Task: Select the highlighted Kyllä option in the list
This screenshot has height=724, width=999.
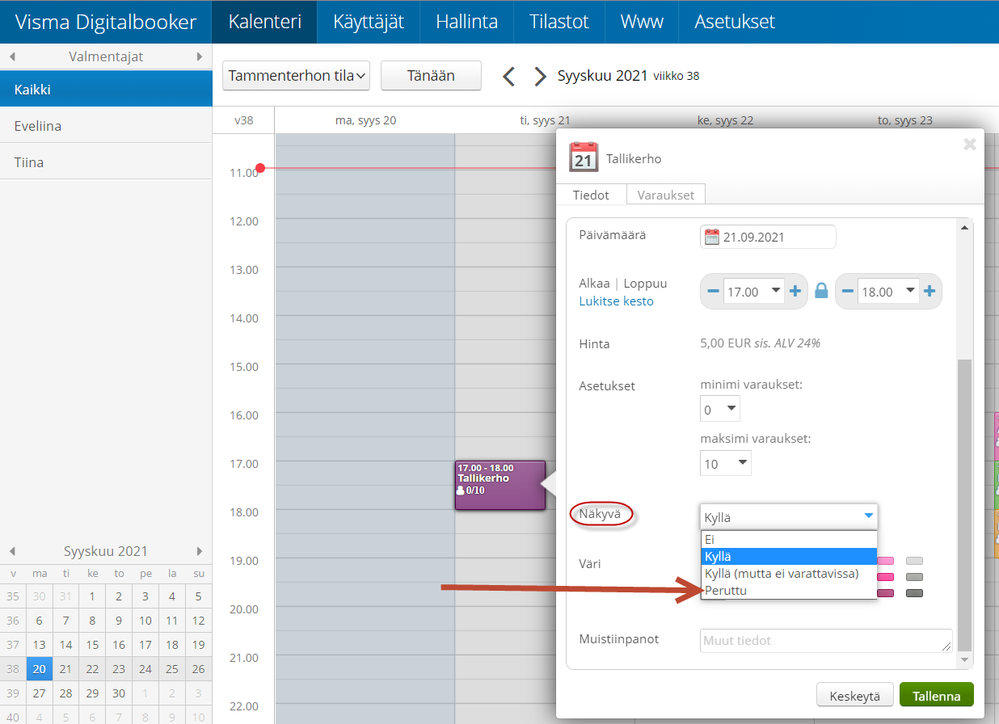Action: [x=789, y=556]
